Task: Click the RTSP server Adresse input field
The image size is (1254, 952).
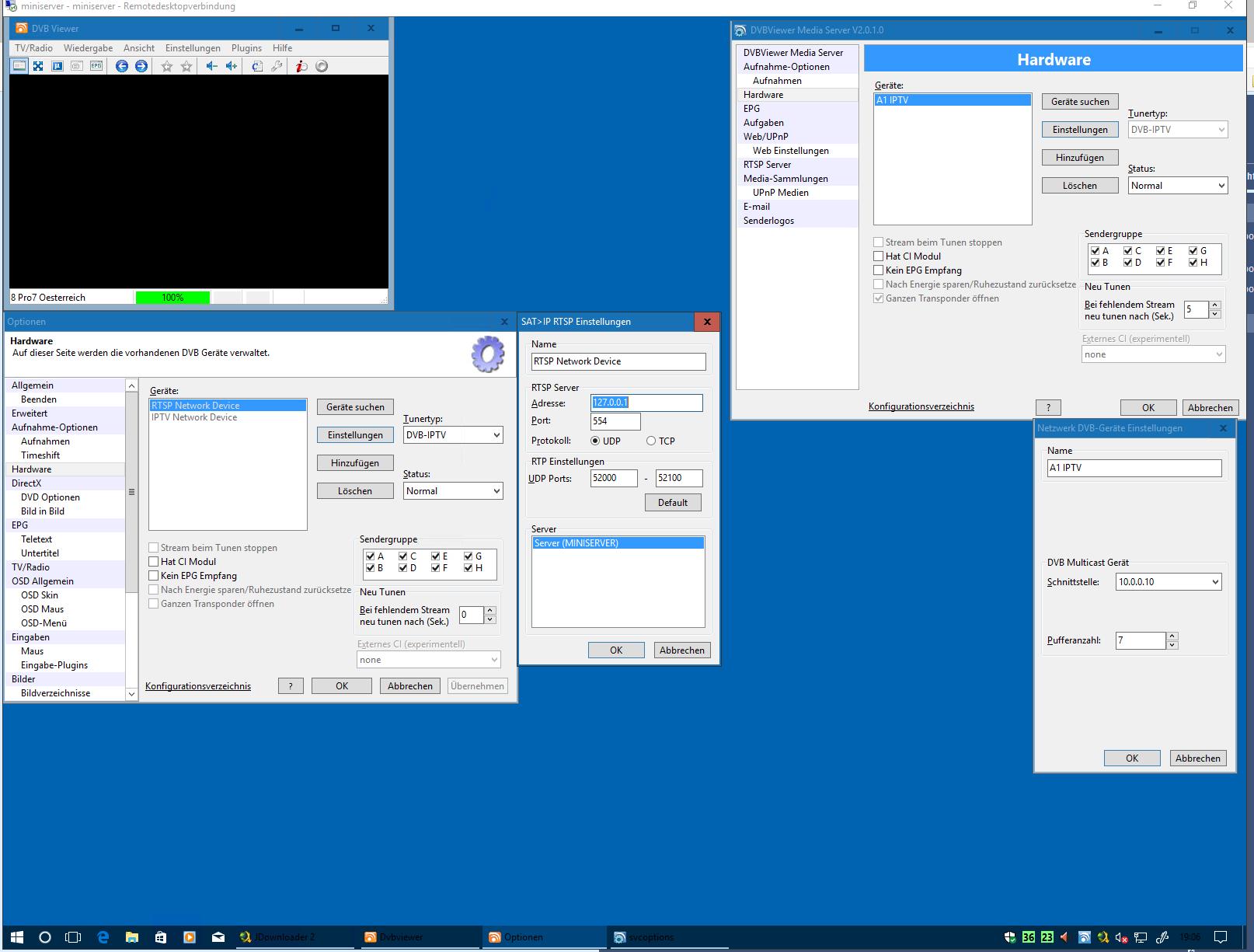Action: pos(646,403)
